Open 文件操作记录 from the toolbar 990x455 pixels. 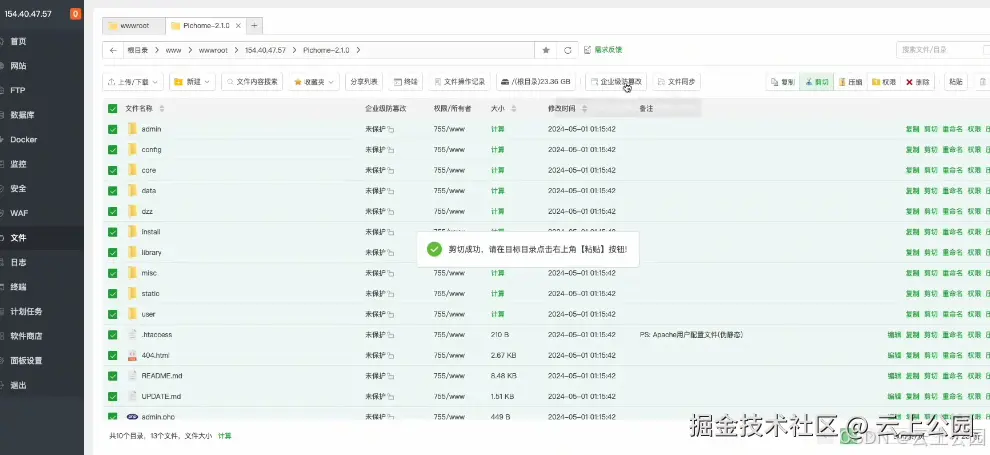pos(460,81)
